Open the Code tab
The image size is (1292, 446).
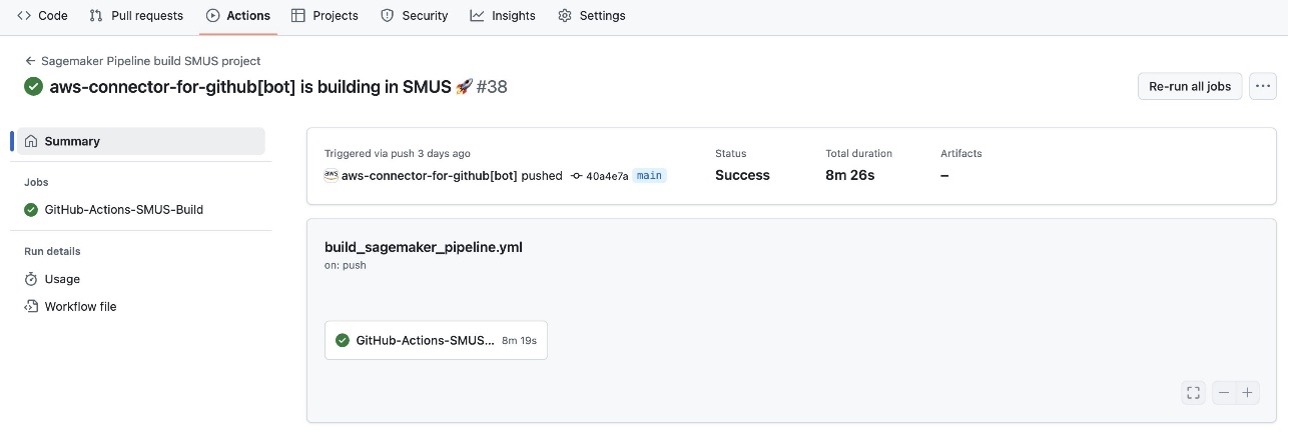[x=43, y=15]
